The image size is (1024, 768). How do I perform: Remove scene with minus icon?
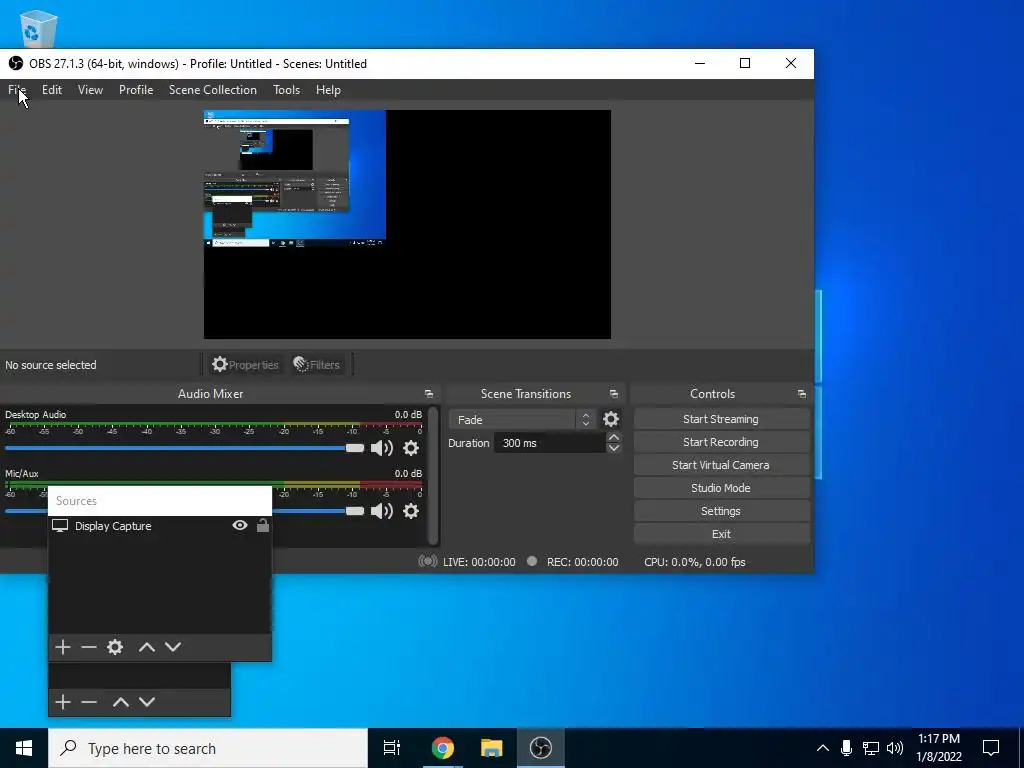[89, 702]
